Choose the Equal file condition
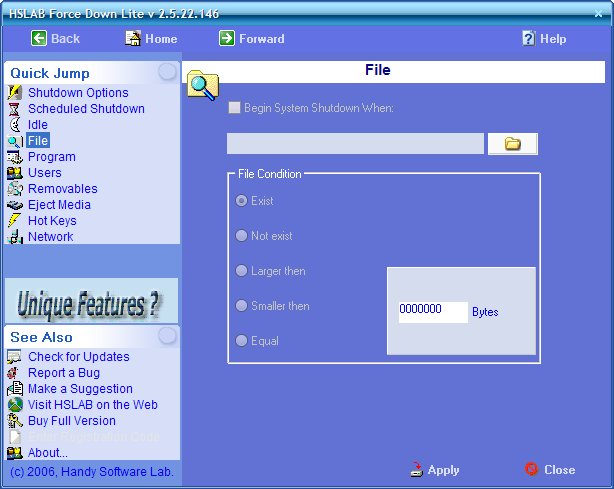614x489 pixels. [x=241, y=341]
